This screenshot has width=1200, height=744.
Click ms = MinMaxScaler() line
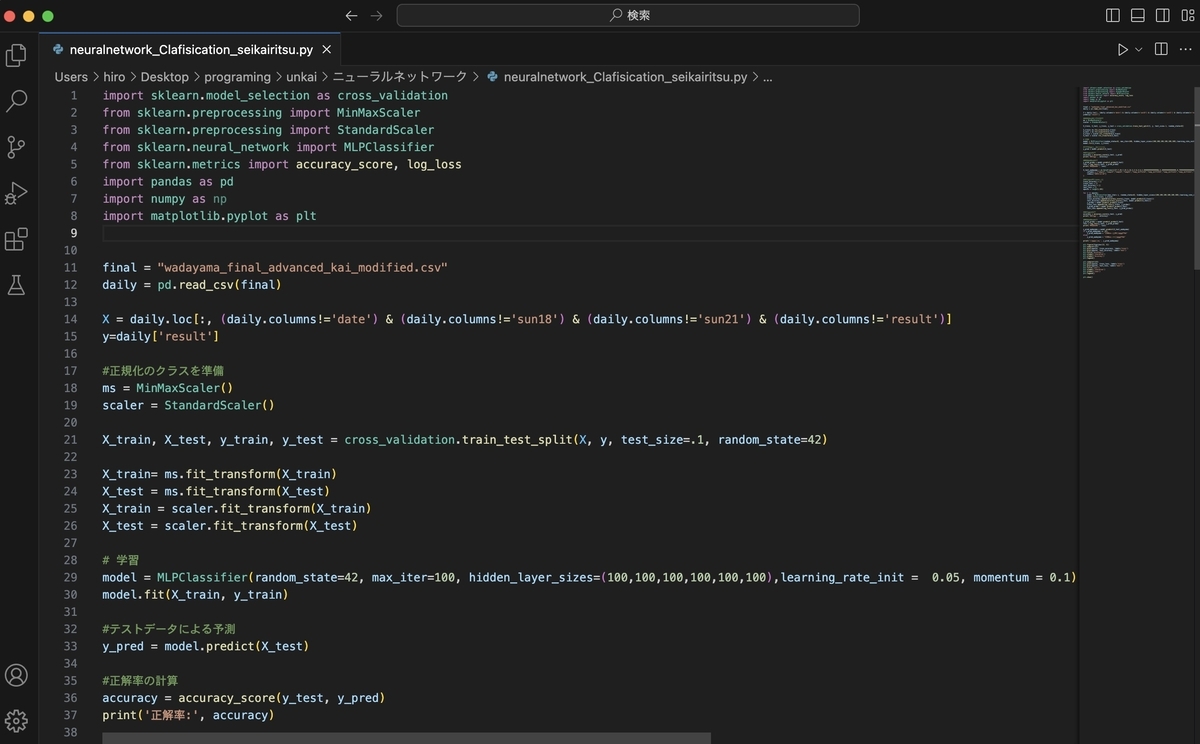click(x=167, y=388)
